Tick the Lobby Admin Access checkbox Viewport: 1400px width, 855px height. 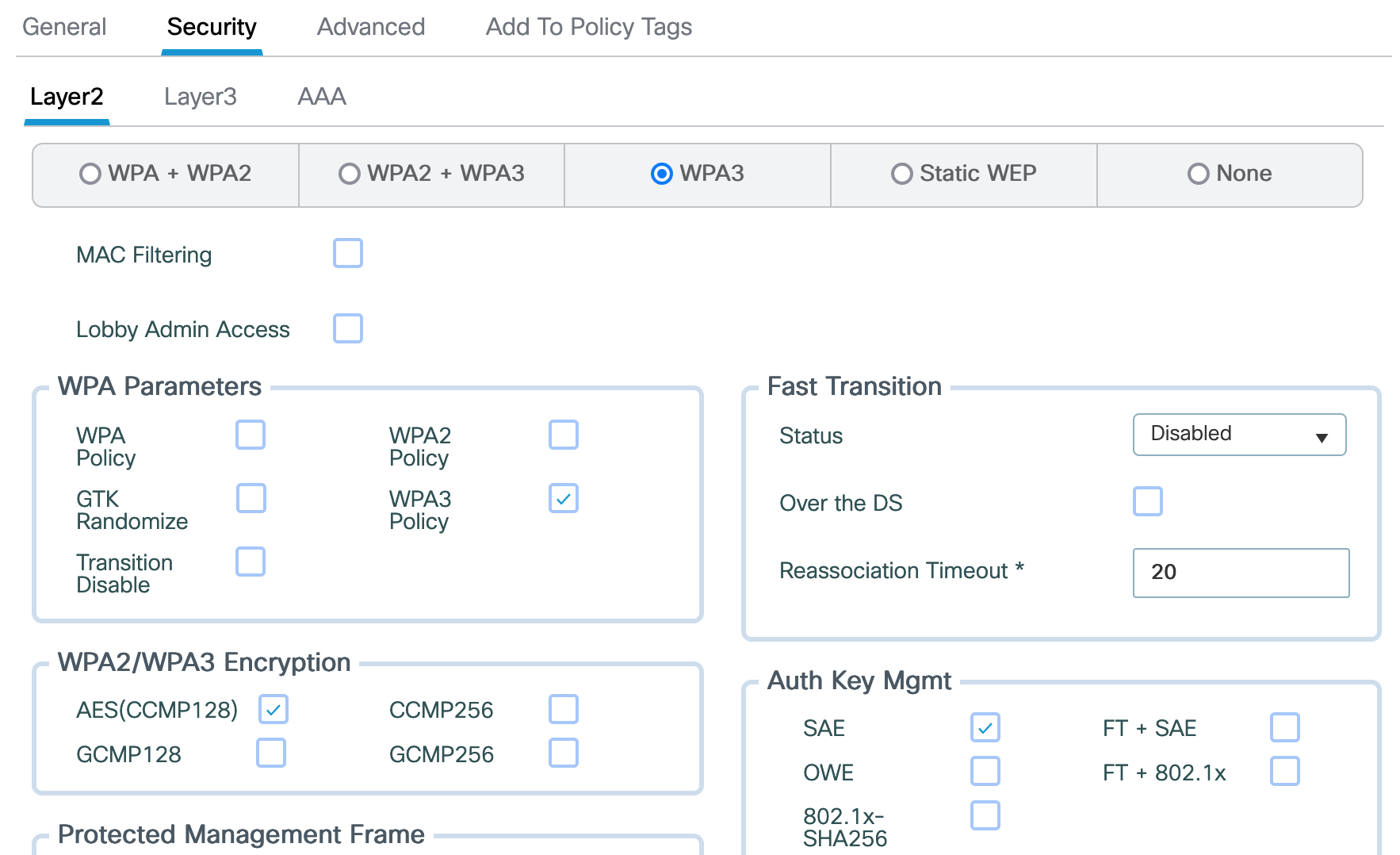point(348,328)
